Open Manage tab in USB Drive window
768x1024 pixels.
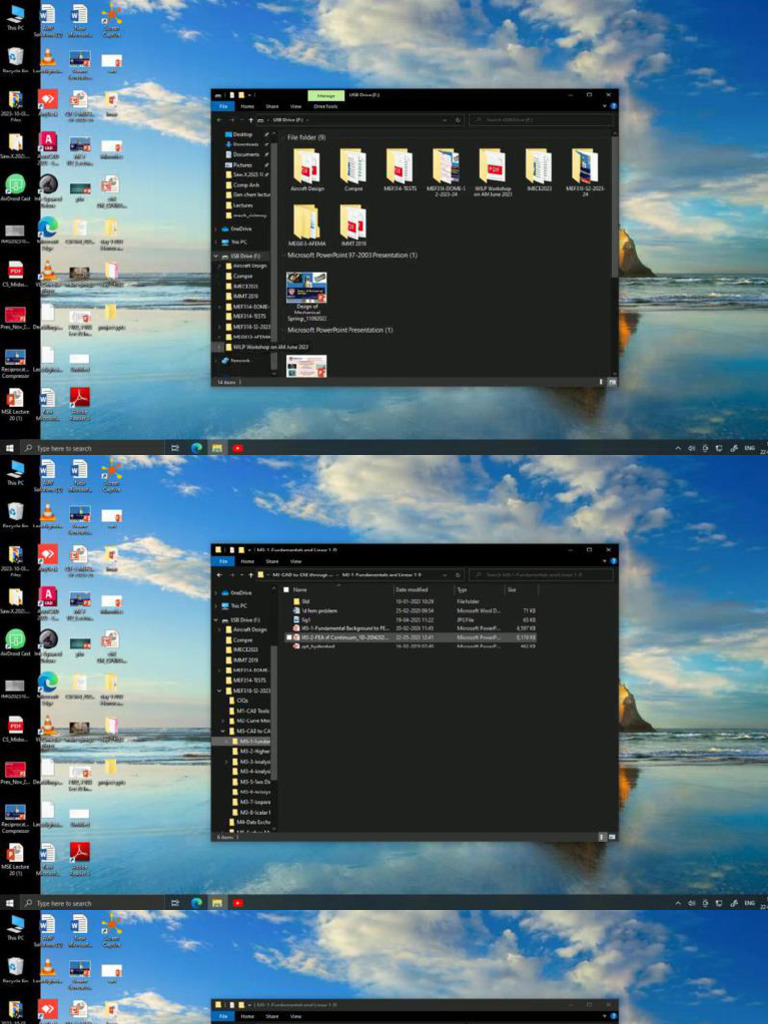(x=326, y=95)
